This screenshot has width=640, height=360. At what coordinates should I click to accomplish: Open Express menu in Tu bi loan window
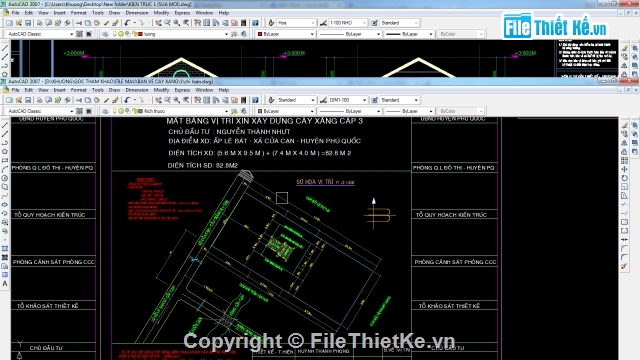tap(182, 90)
